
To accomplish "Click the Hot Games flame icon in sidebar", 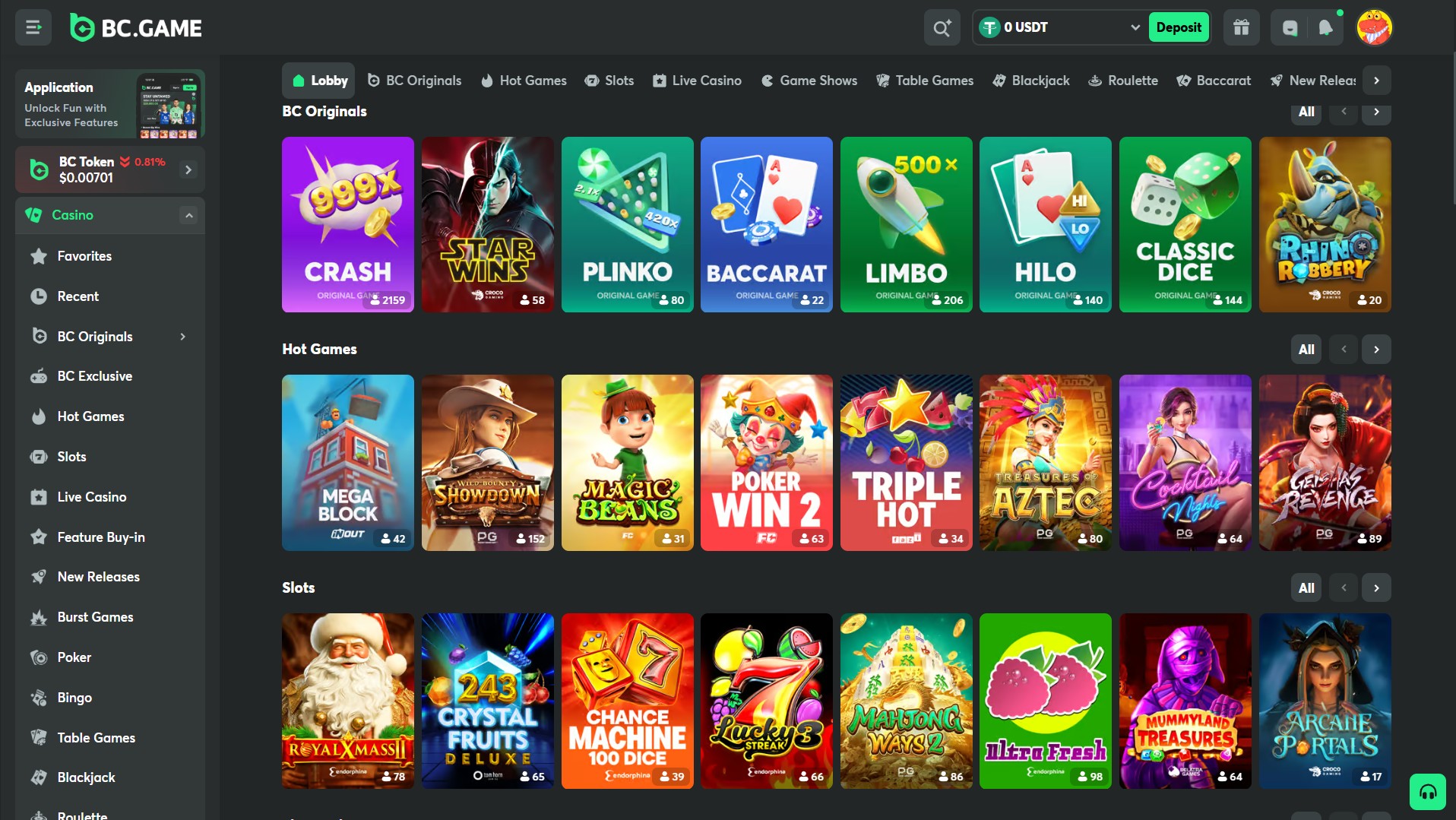I will 39,416.
